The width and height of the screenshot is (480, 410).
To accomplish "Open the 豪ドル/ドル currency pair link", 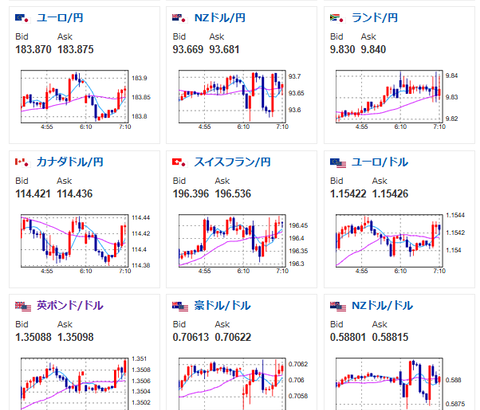I will pyautogui.click(x=222, y=306).
